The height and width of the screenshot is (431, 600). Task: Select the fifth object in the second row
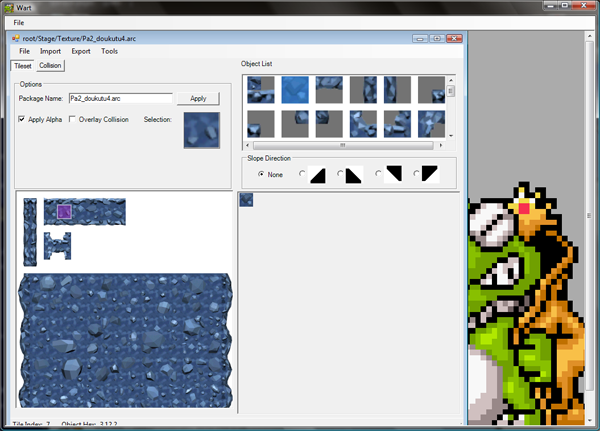pyautogui.click(x=397, y=124)
